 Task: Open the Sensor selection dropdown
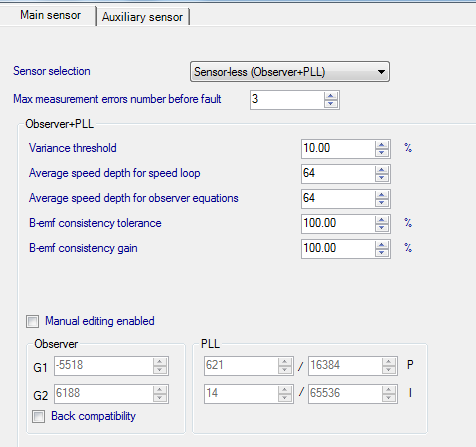[x=290, y=72]
